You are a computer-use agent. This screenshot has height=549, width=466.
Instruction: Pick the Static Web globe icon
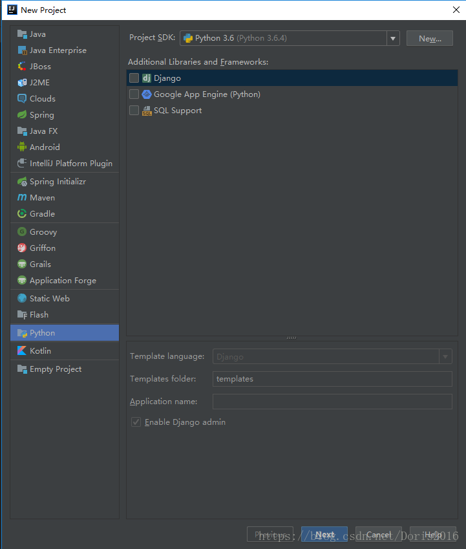[x=22, y=298]
